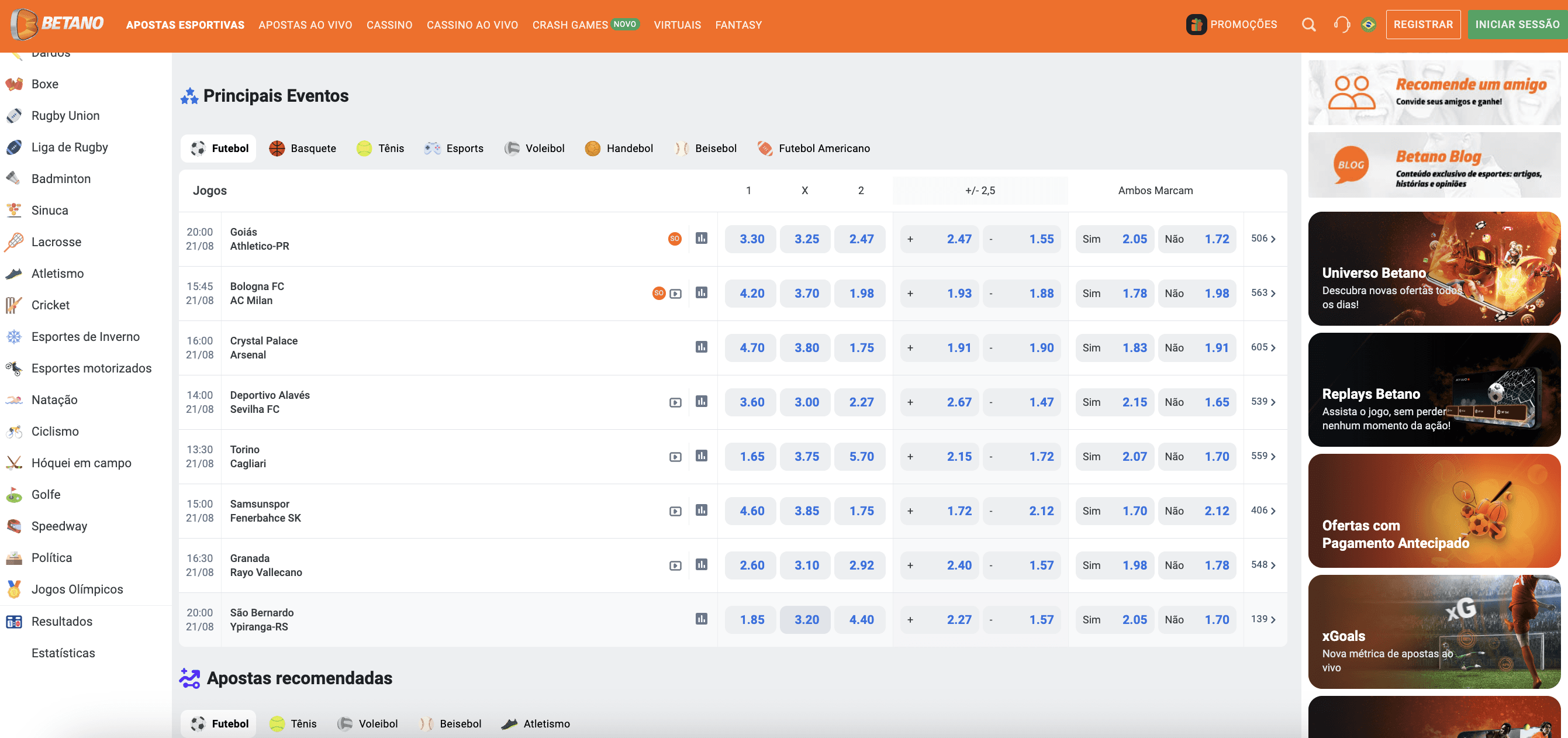The height and width of the screenshot is (738, 1568).
Task: Switch to Basquete tab in Principais Eventos
Action: (x=302, y=148)
